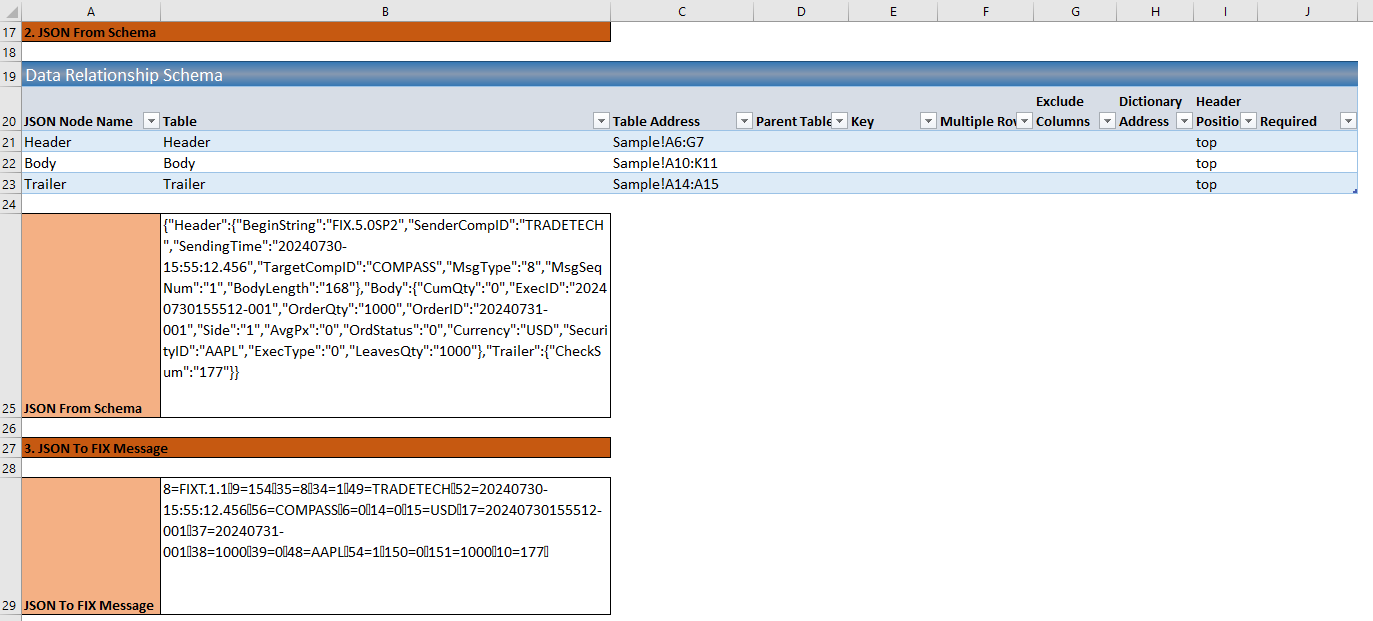Open the Dictionary Address filter dropdown
1373x621 pixels.
(x=1183, y=121)
